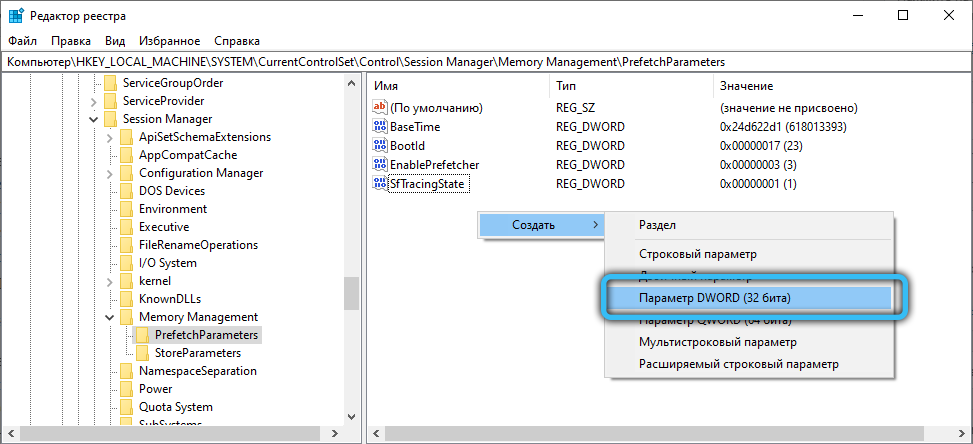Click the EnablePrefetcher DWORD value icon
973x444 pixels.
click(x=379, y=164)
